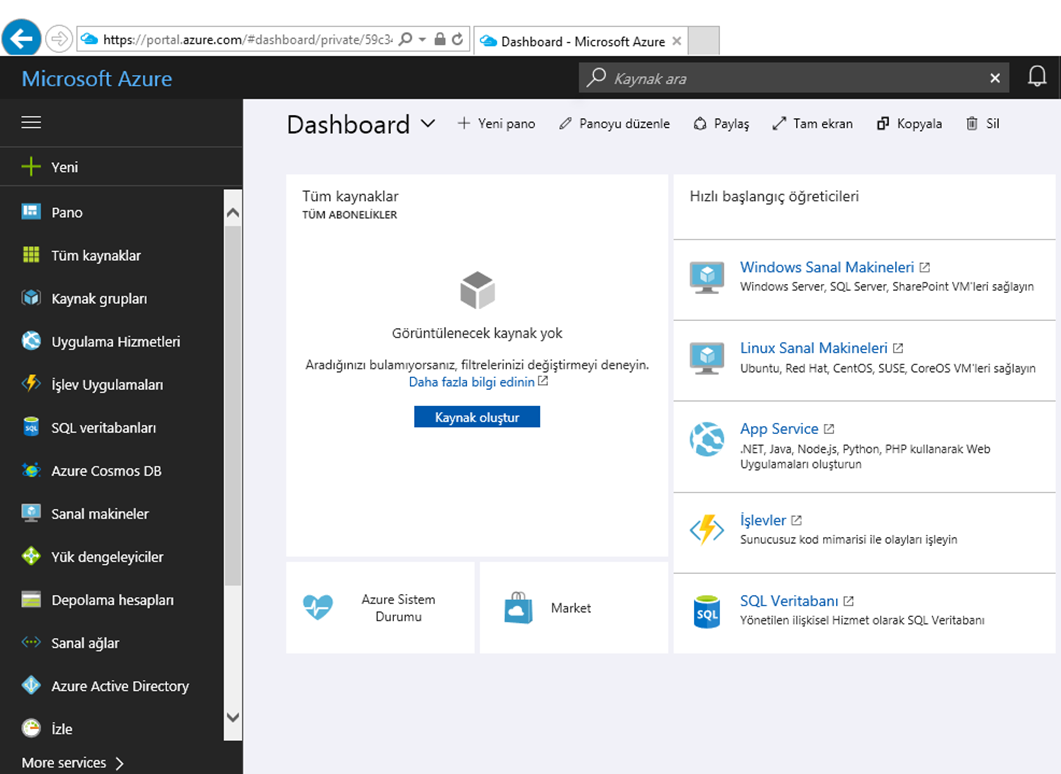Click the Kaynak oluştur button

[477, 417]
